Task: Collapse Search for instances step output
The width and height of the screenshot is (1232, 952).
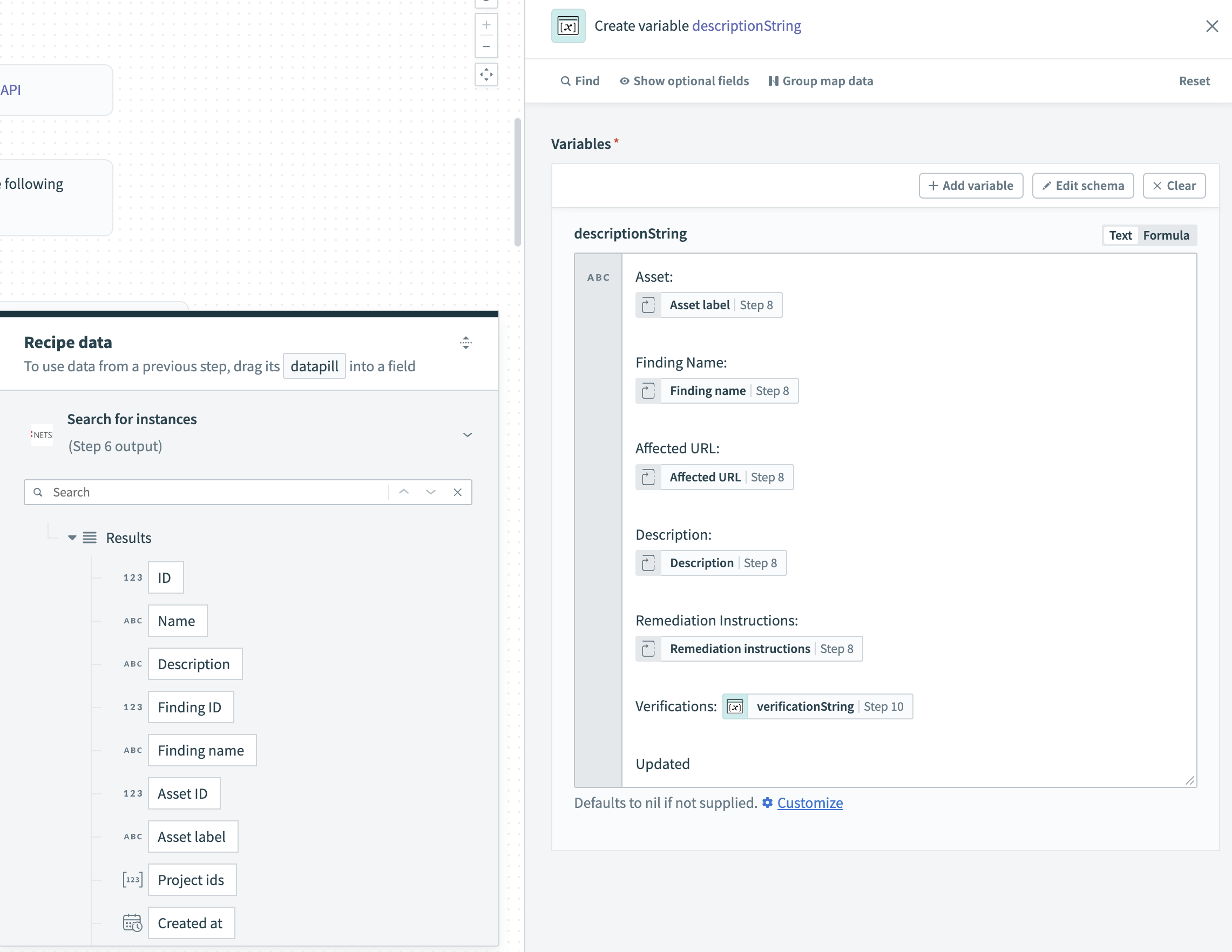Action: 467,434
